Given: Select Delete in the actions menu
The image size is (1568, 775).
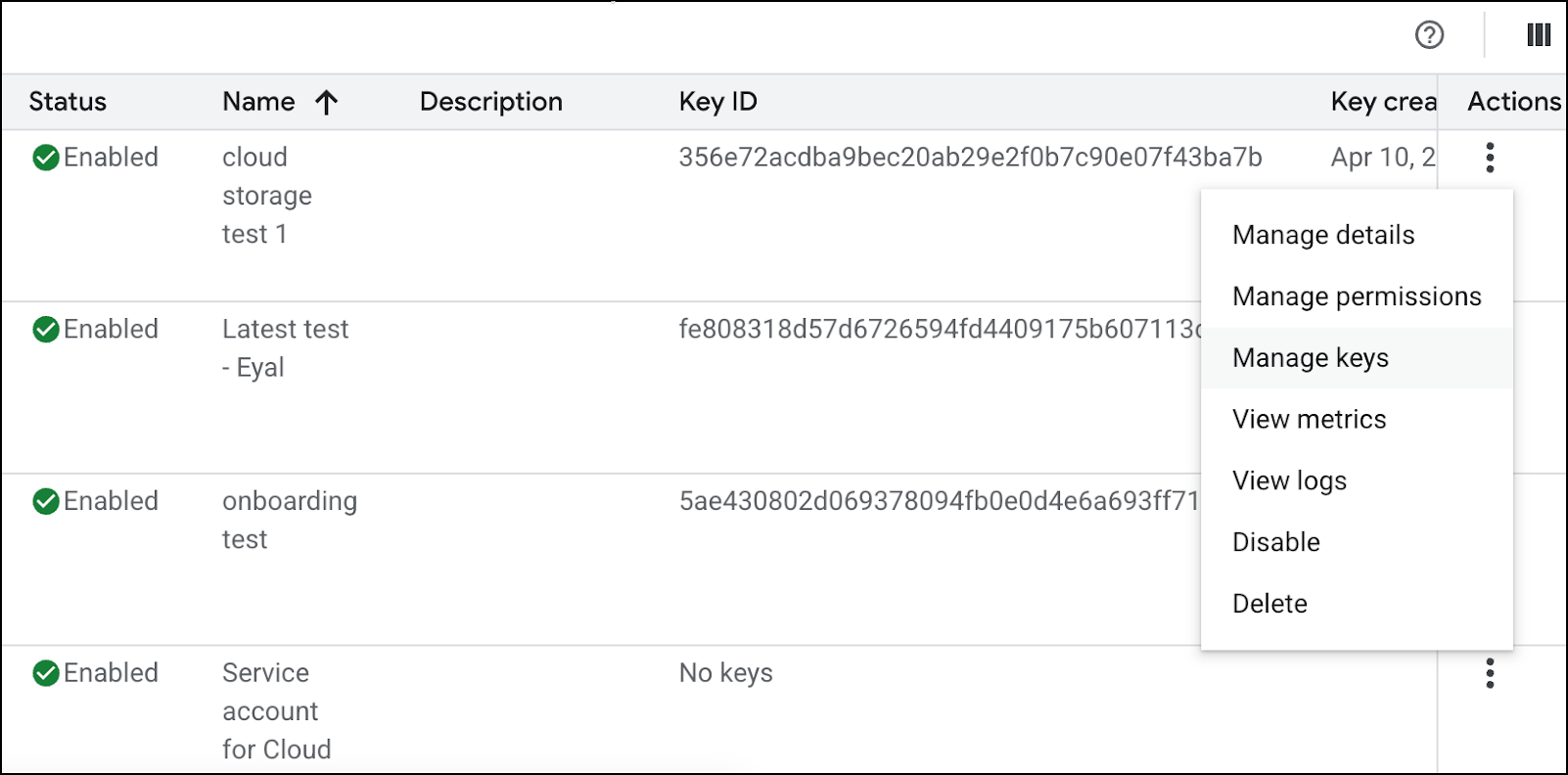Looking at the screenshot, I should pyautogui.click(x=1269, y=604).
